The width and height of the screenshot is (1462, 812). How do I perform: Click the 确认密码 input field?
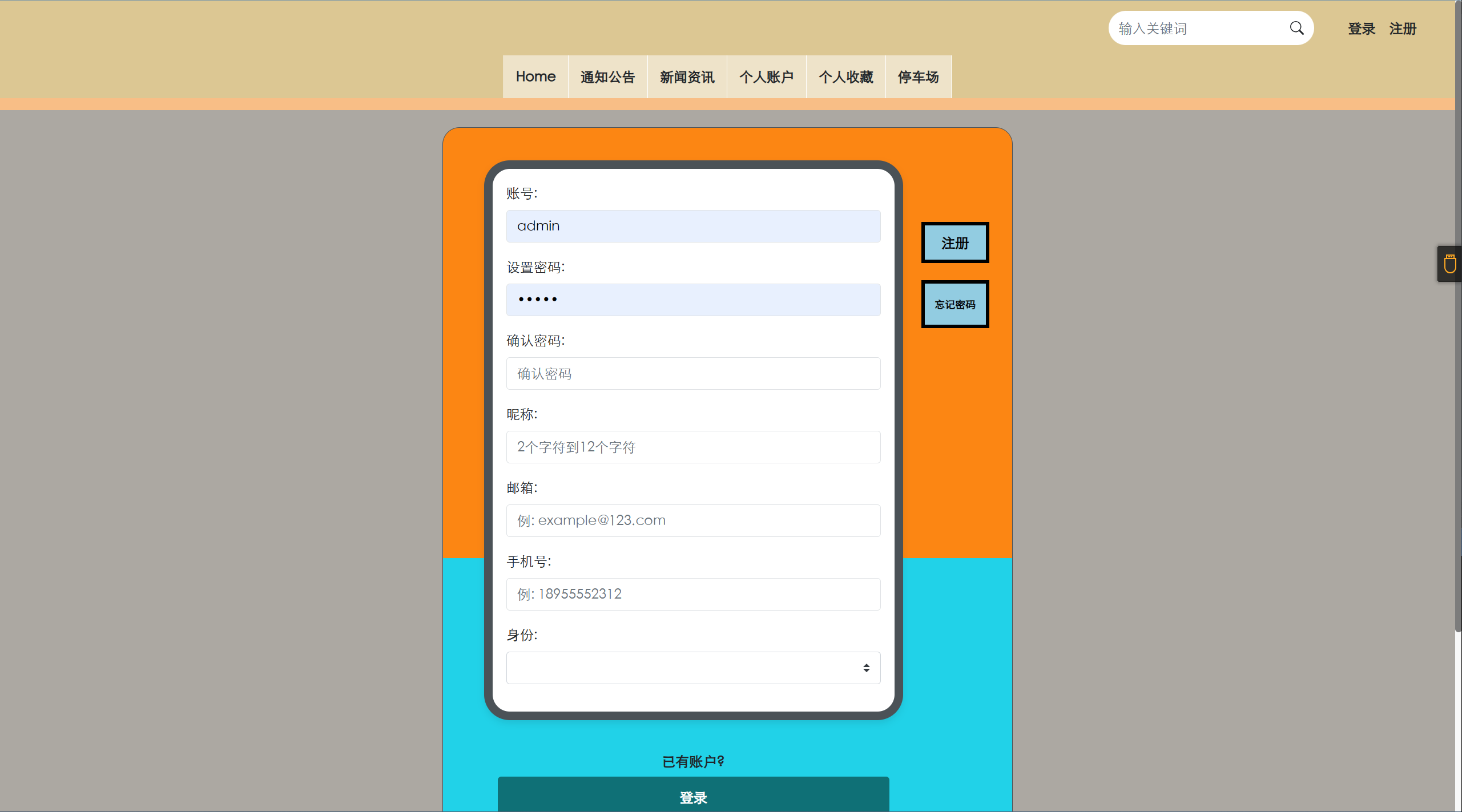tap(692, 374)
